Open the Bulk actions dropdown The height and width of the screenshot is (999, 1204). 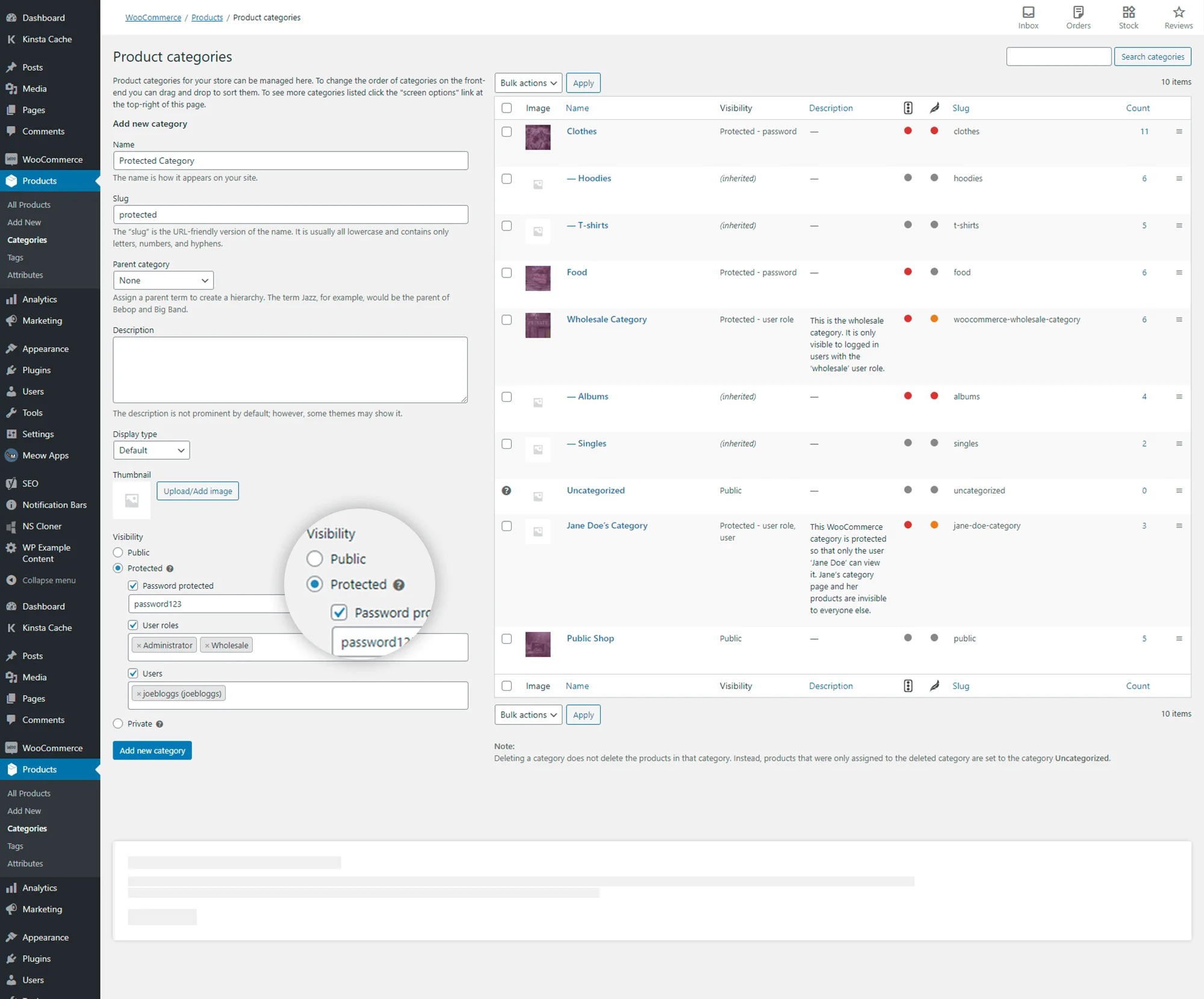pyautogui.click(x=528, y=82)
